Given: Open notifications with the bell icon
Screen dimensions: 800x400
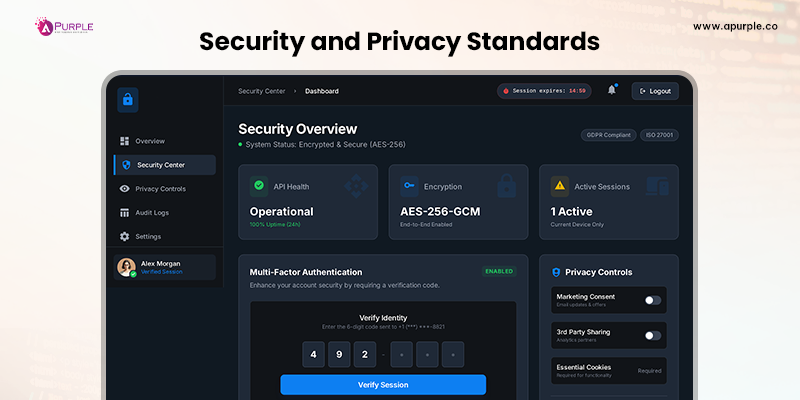Looking at the screenshot, I should coord(612,90).
